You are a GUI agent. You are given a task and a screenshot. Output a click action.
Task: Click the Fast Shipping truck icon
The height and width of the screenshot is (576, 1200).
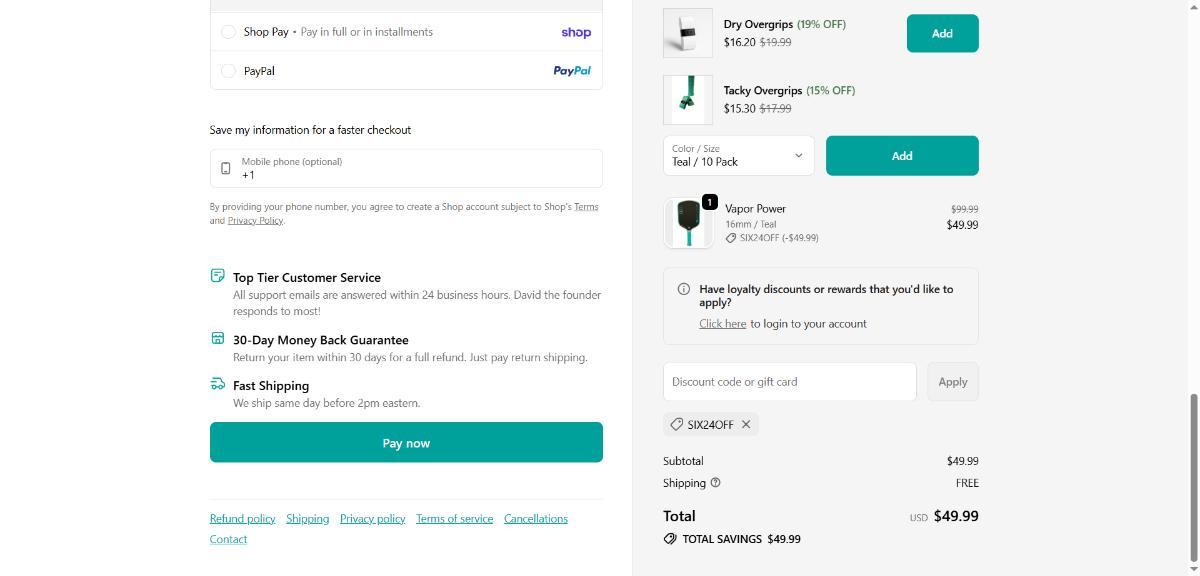point(218,384)
